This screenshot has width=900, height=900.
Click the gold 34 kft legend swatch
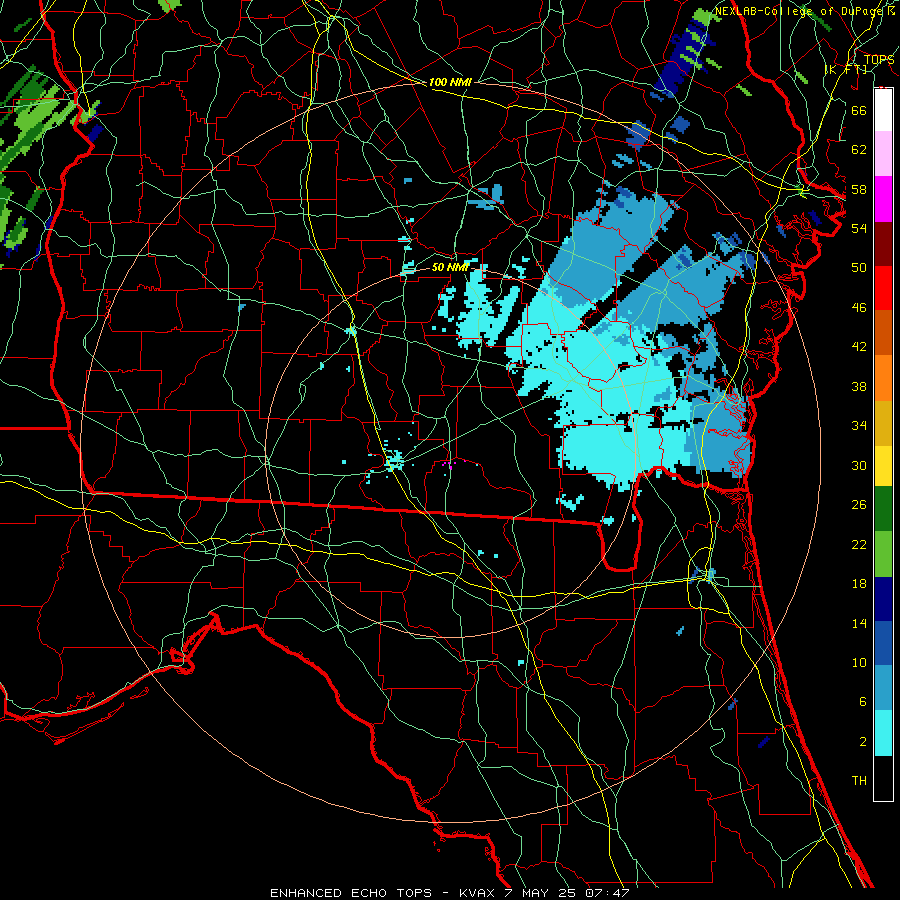click(883, 423)
